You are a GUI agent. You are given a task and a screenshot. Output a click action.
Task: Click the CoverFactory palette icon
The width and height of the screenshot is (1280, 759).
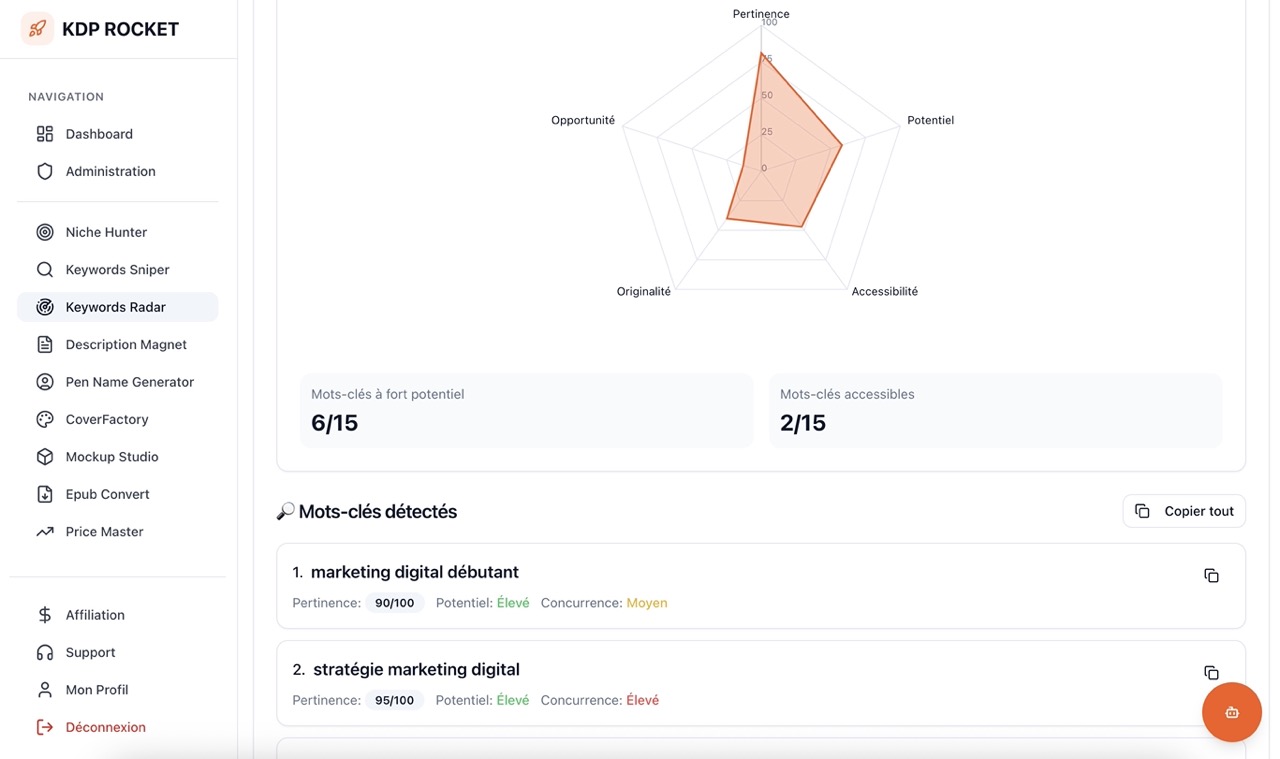click(45, 419)
